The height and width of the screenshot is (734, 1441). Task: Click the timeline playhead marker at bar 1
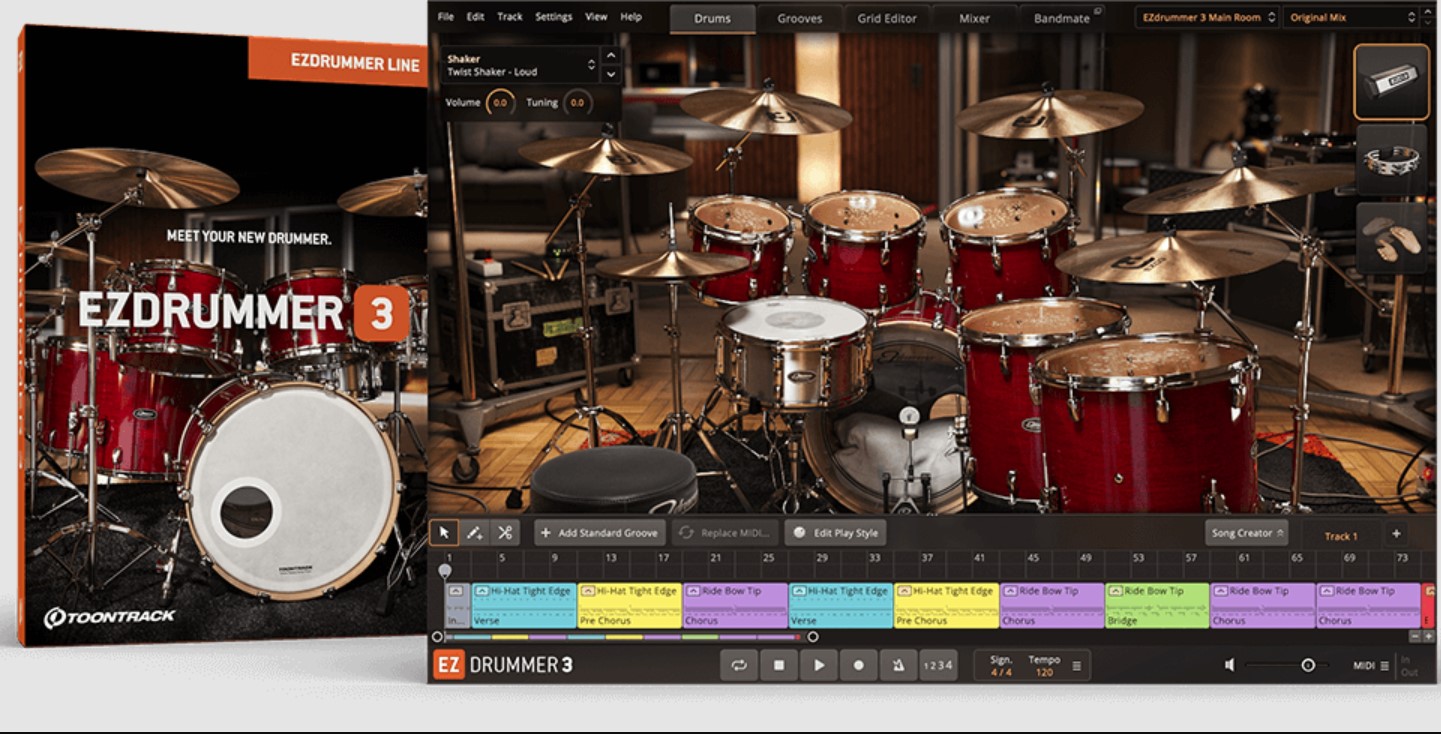click(445, 570)
